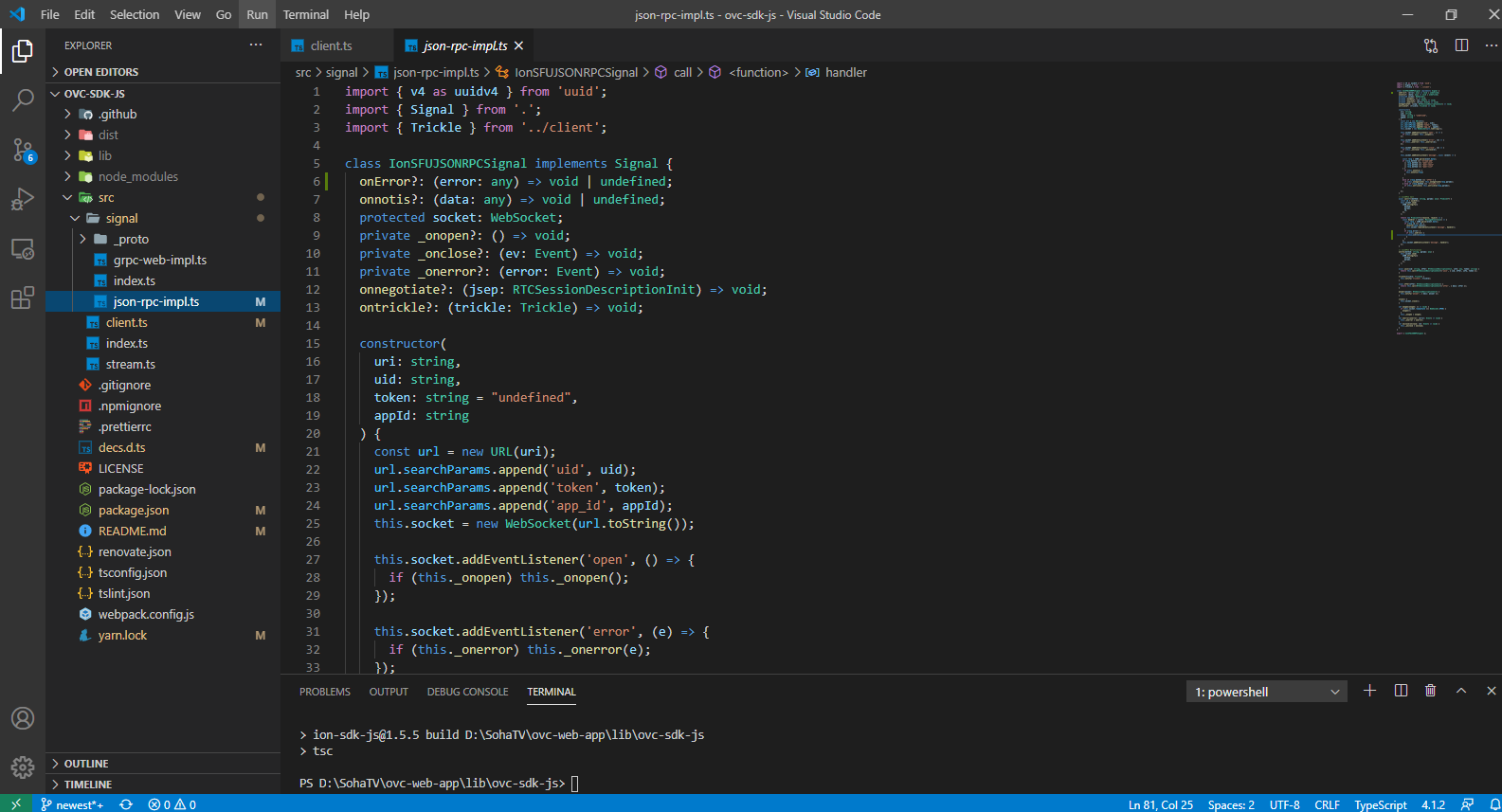This screenshot has height=812, width=1502.
Task: Click the terminal PowerShell prompt input
Action: [x=574, y=784]
